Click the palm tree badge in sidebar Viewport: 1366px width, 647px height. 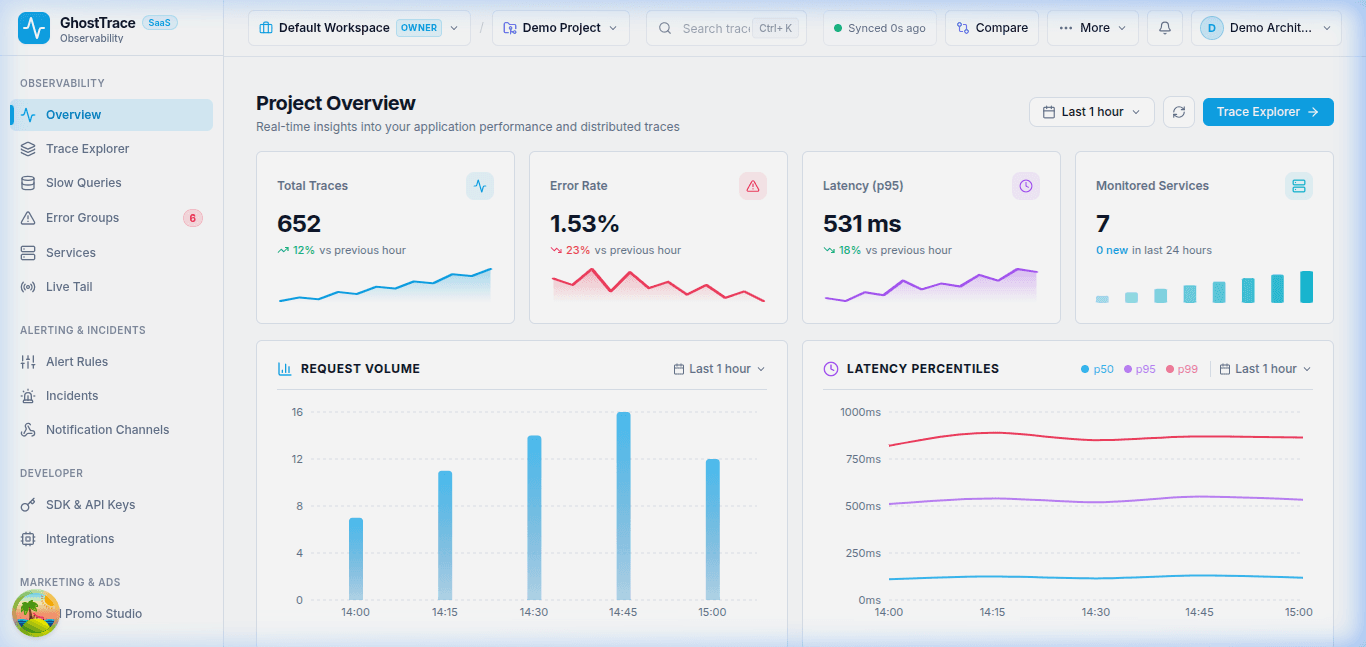pyautogui.click(x=36, y=613)
